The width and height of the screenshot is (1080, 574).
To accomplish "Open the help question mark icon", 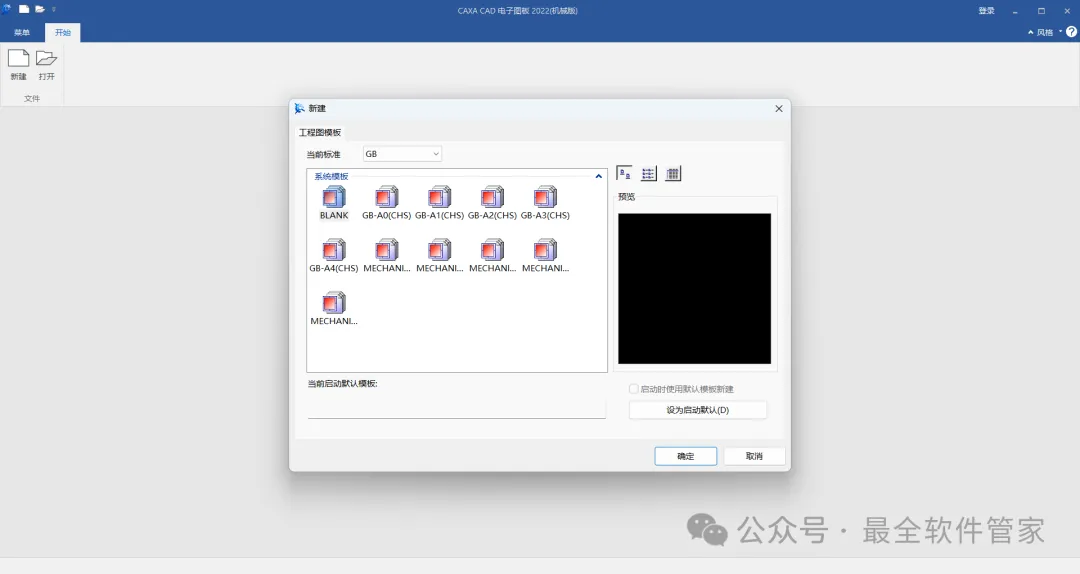I will (1072, 32).
